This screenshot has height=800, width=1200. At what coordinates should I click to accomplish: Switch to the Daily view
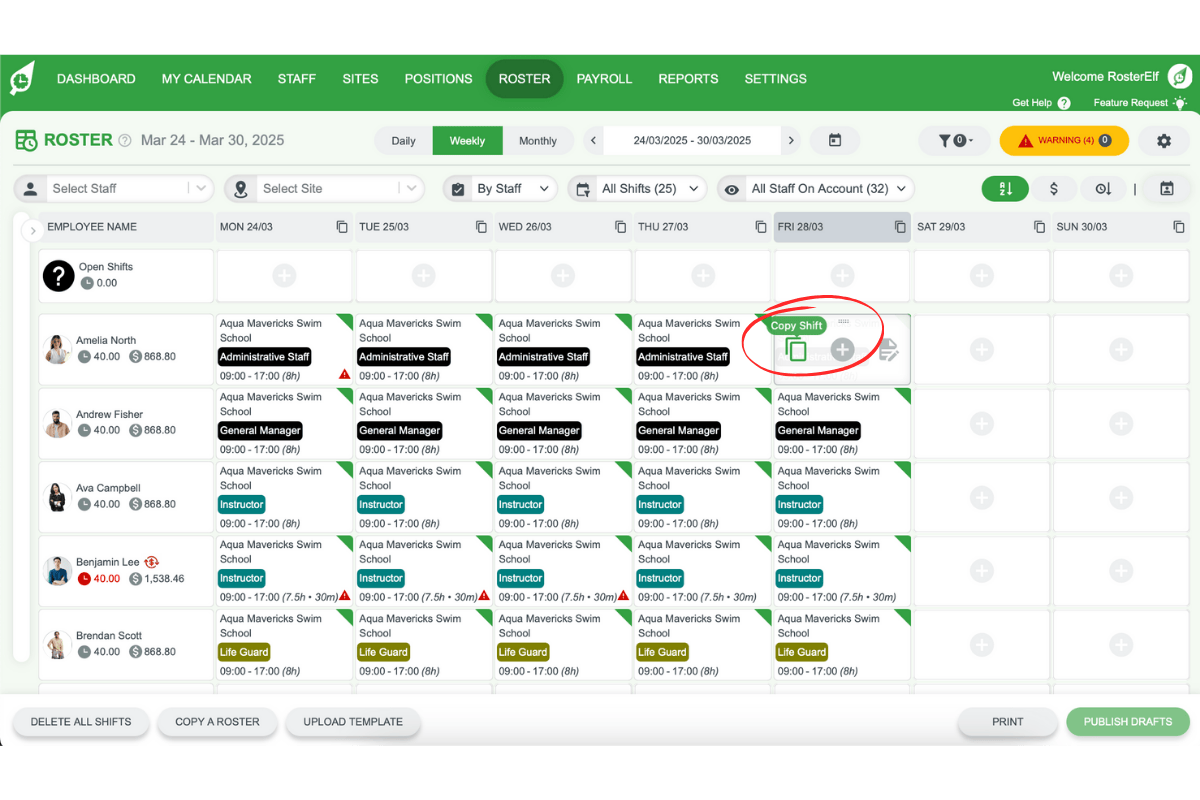pos(403,141)
